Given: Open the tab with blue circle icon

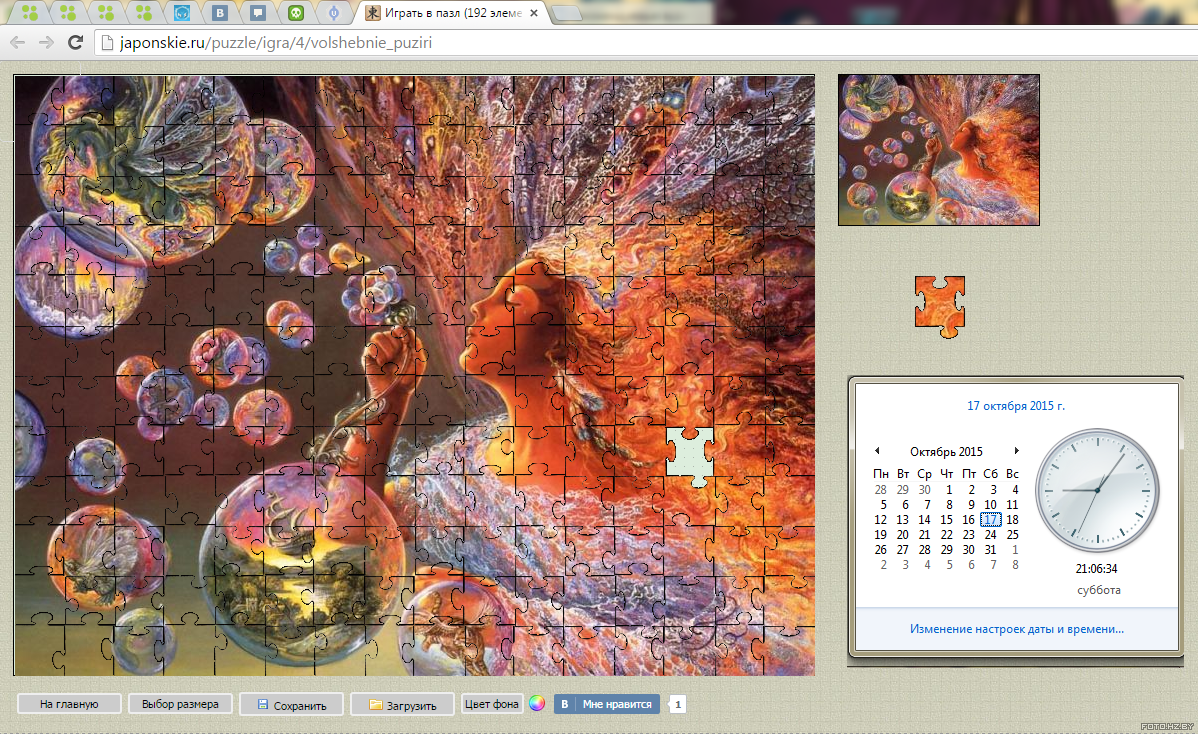Looking at the screenshot, I should pyautogui.click(x=333, y=13).
